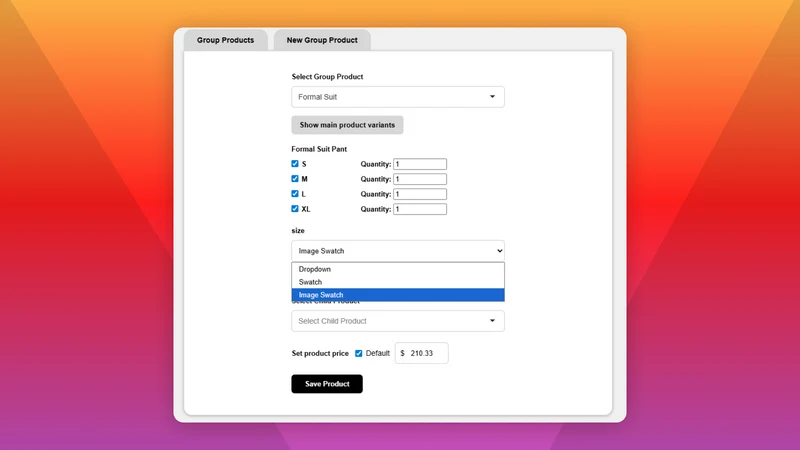Click the quantity field for size S

(x=420, y=164)
